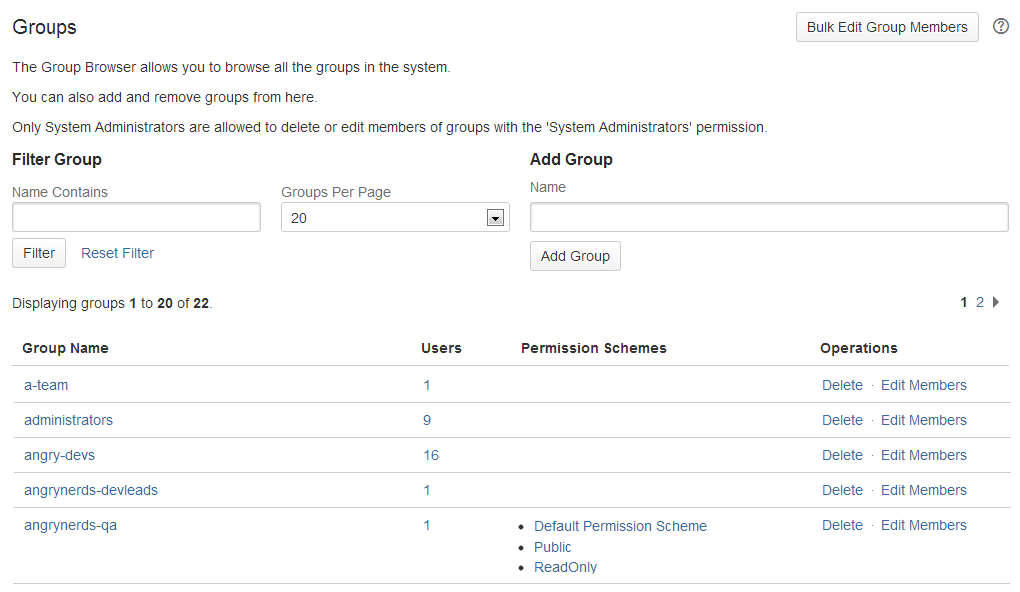Open the help question mark icon

pyautogui.click(x=1000, y=27)
